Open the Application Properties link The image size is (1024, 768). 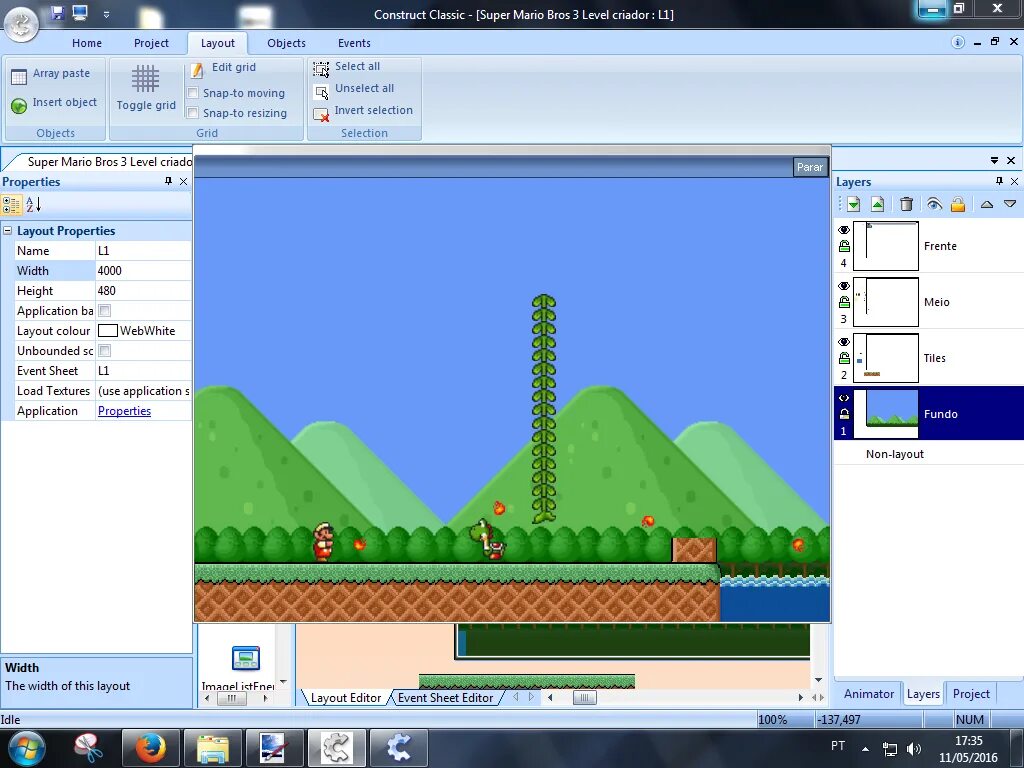tap(124, 411)
